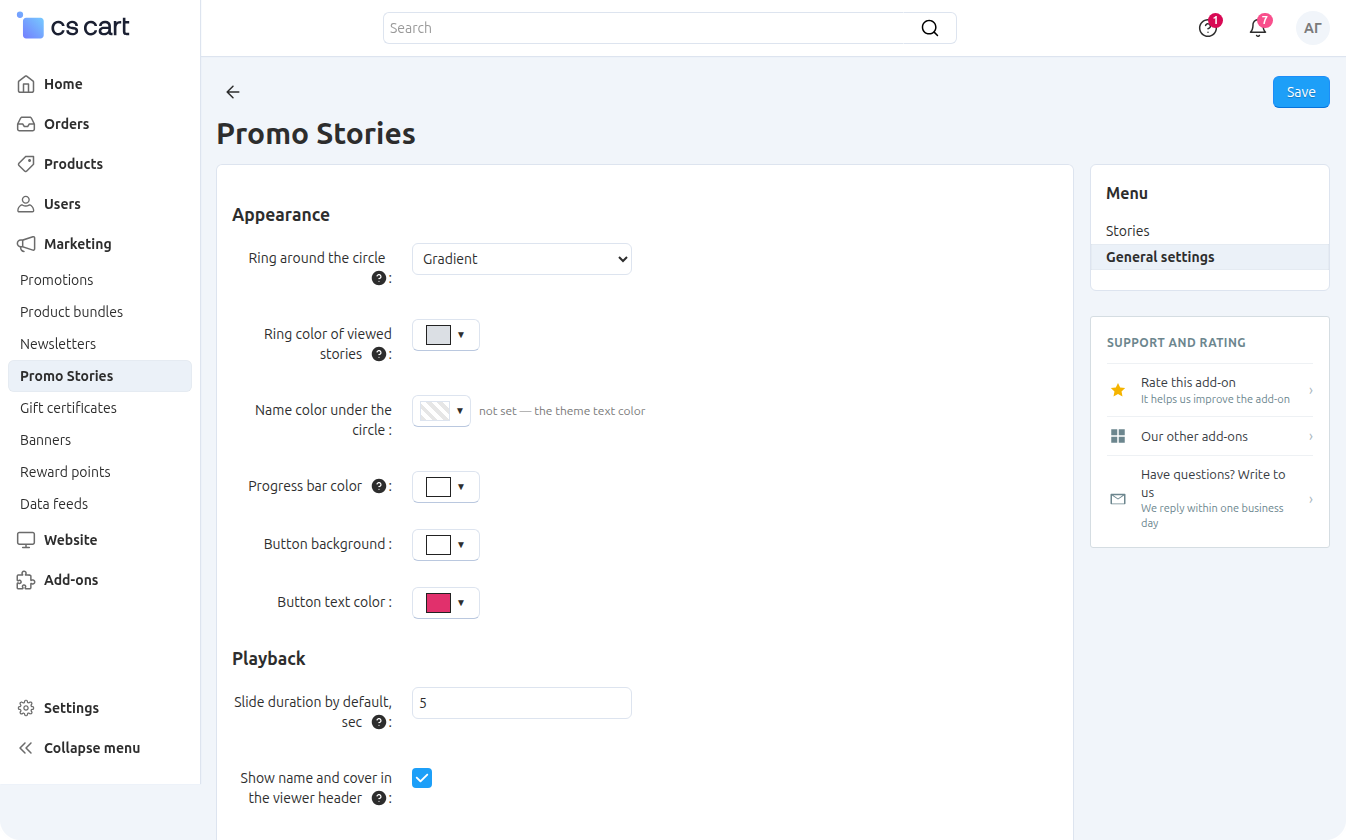The height and width of the screenshot is (840, 1346).
Task: Open Gift certificates in the sidebar
Action: coord(68,408)
